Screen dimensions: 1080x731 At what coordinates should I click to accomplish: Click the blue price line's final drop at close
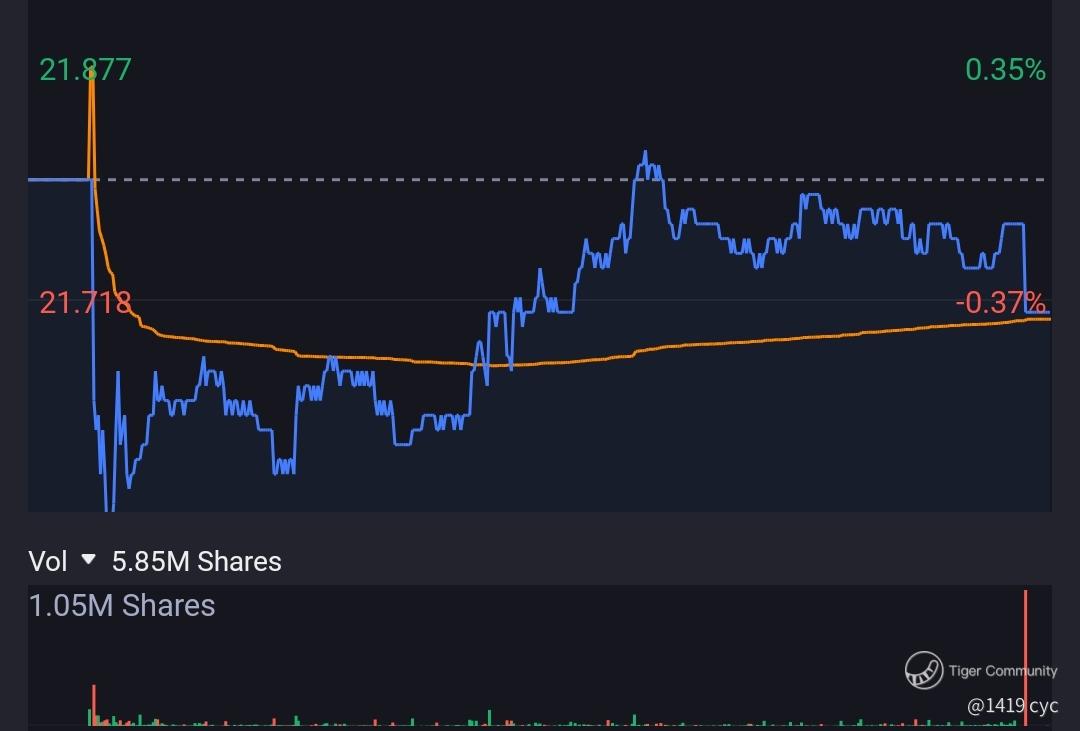1026,269
